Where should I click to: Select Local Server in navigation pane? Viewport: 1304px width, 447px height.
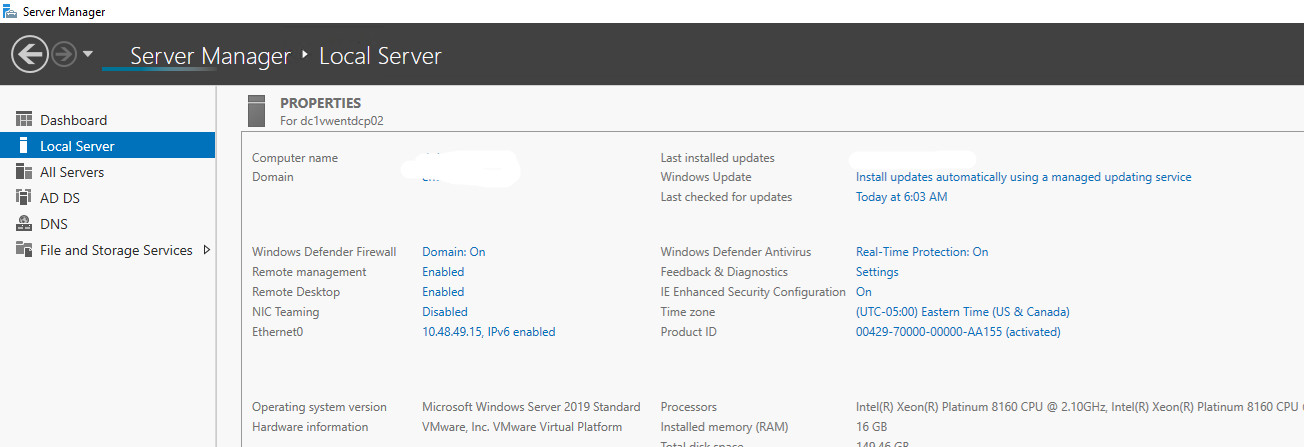[x=77, y=146]
